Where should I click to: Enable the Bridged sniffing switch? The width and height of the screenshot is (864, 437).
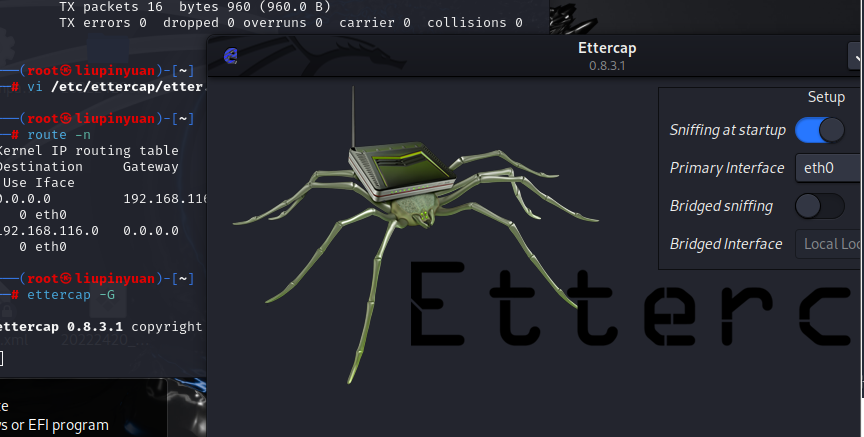pos(819,207)
